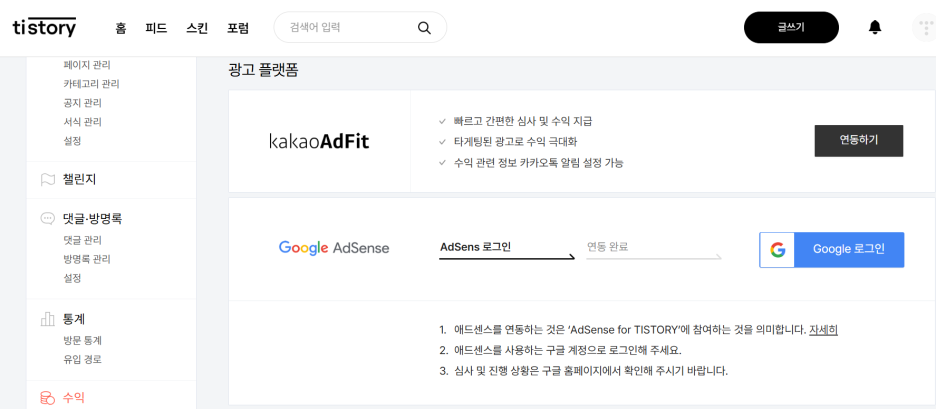Open 스킨 in top navigation
Viewport: 936px width, 409px height.
tap(197, 27)
